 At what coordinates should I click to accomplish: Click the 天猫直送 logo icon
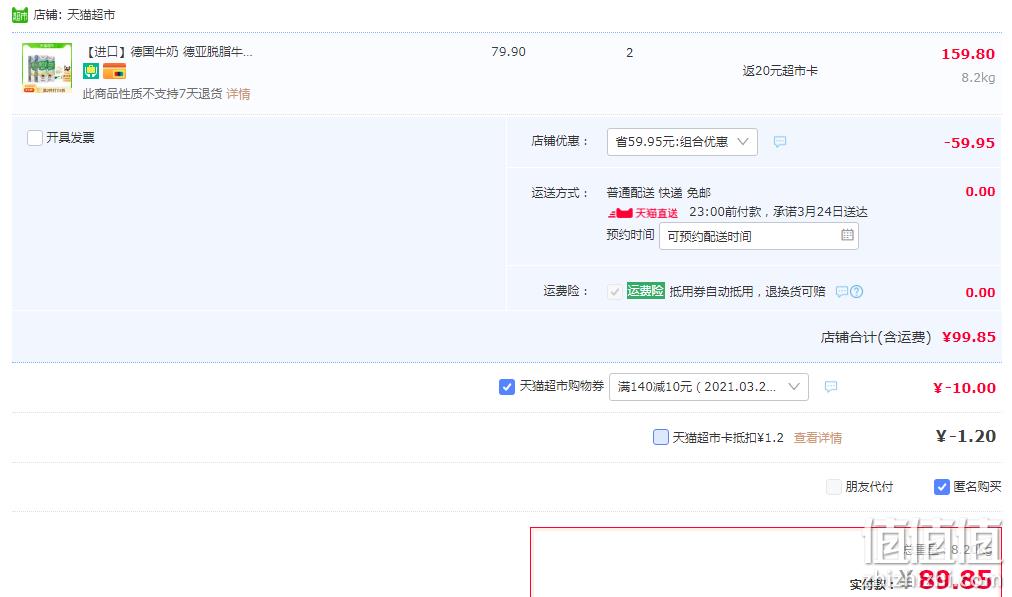[x=643, y=212]
